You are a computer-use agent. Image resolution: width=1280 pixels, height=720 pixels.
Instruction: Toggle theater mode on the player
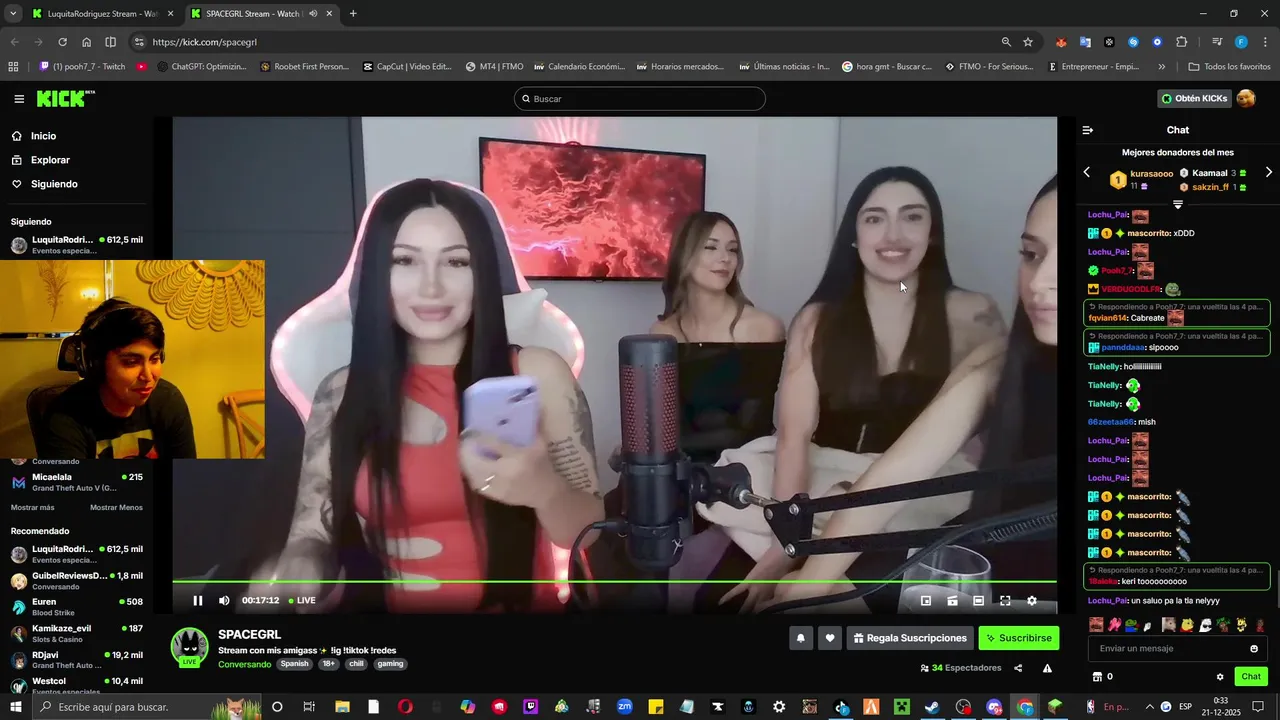tap(978, 601)
